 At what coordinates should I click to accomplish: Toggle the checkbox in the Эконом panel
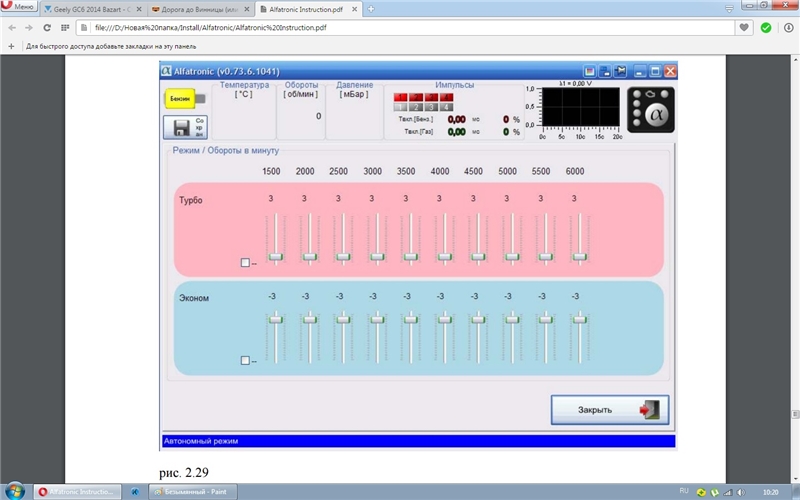[x=246, y=360]
